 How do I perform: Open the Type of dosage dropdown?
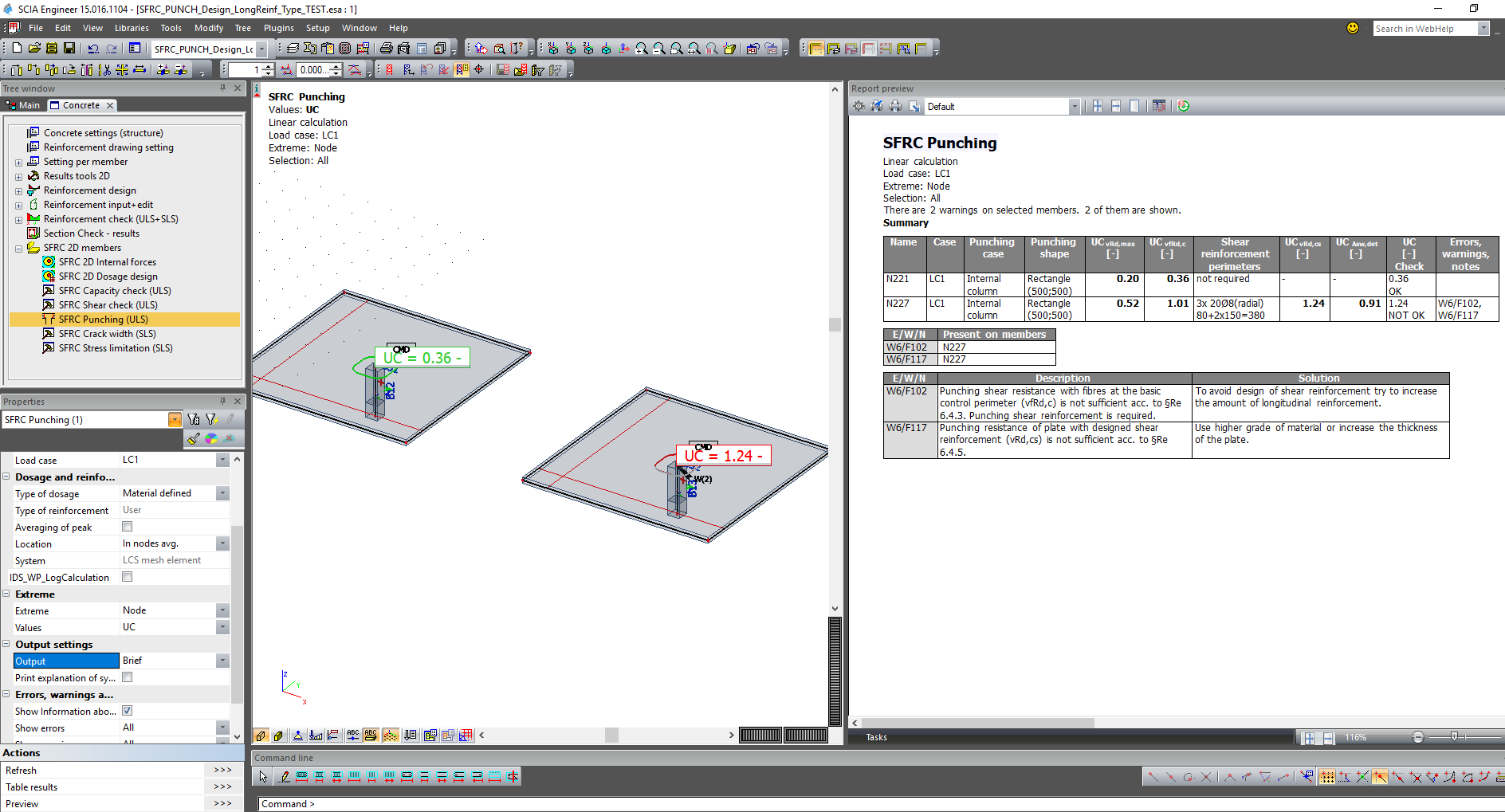click(x=222, y=493)
